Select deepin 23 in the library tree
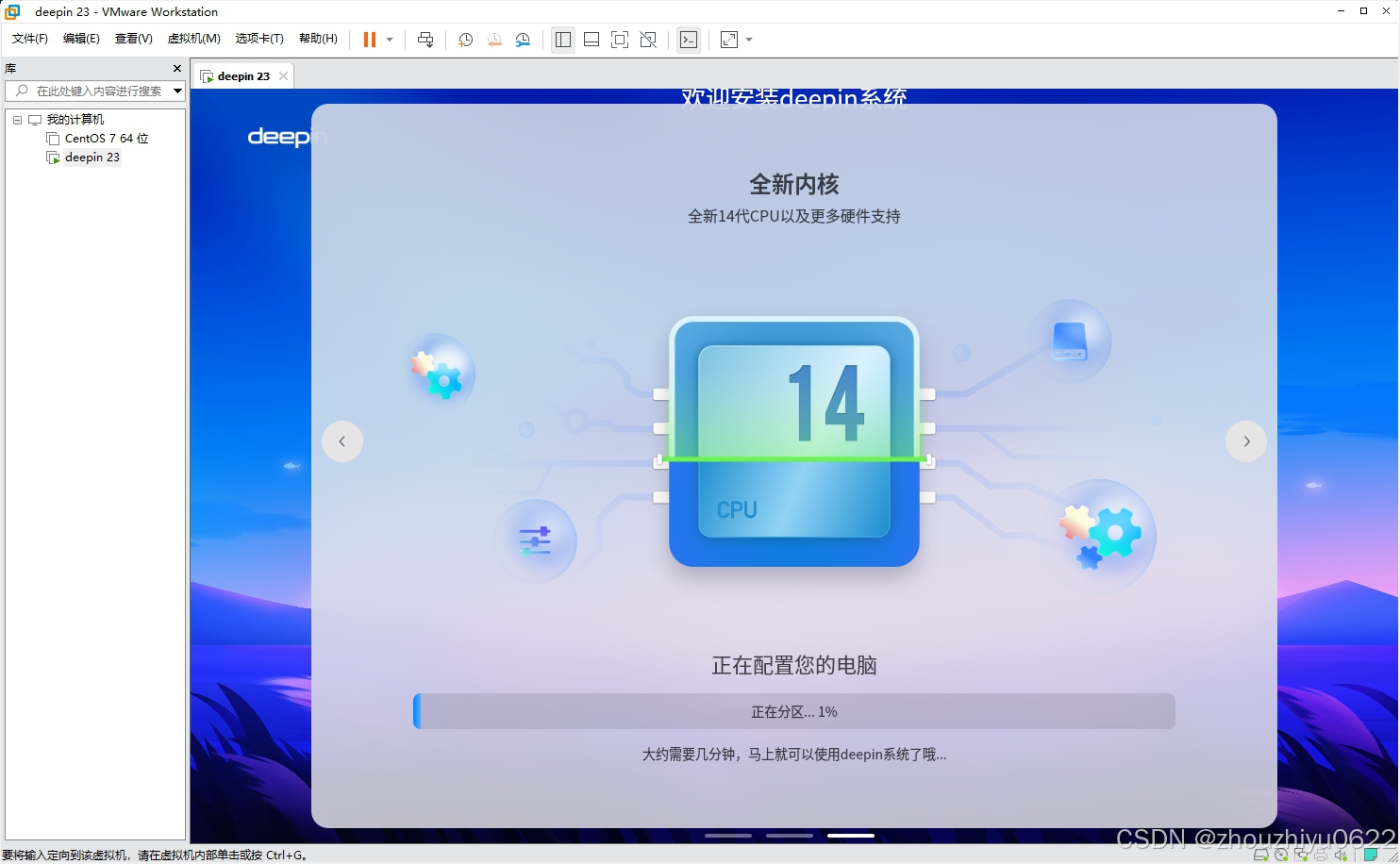 (92, 158)
